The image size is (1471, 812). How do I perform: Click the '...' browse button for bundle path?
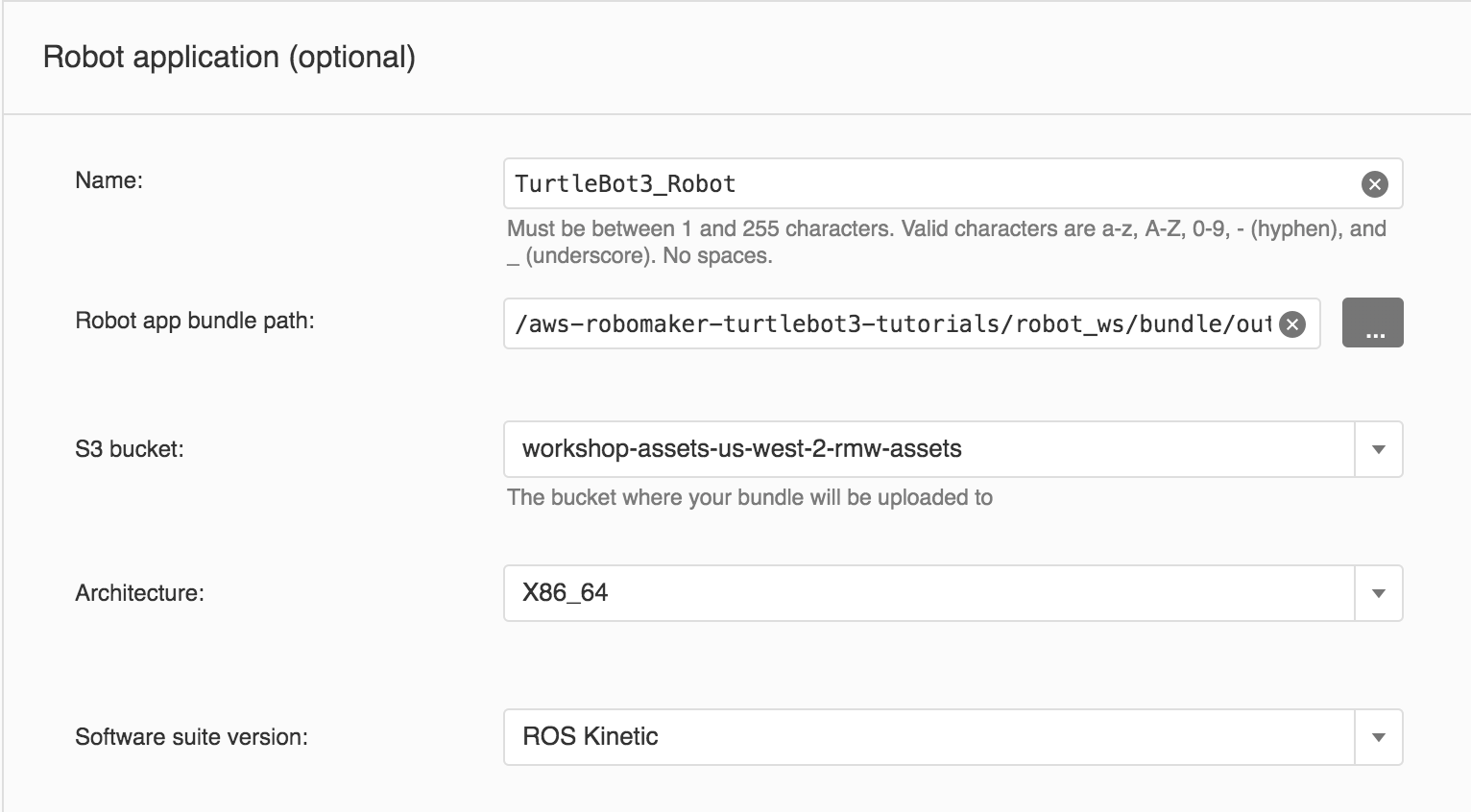click(x=1372, y=322)
